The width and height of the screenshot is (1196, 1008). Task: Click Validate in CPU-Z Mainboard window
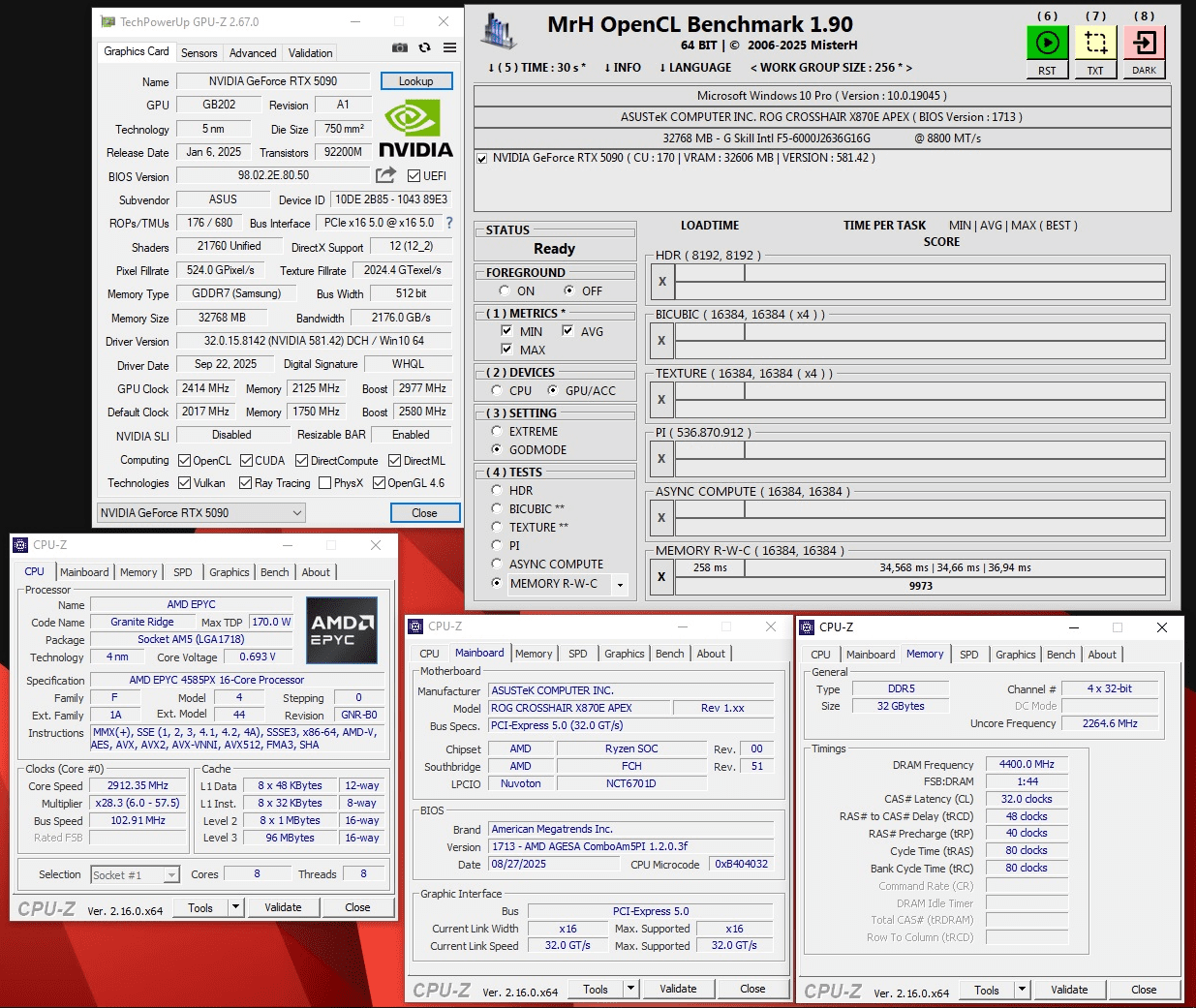click(x=679, y=989)
